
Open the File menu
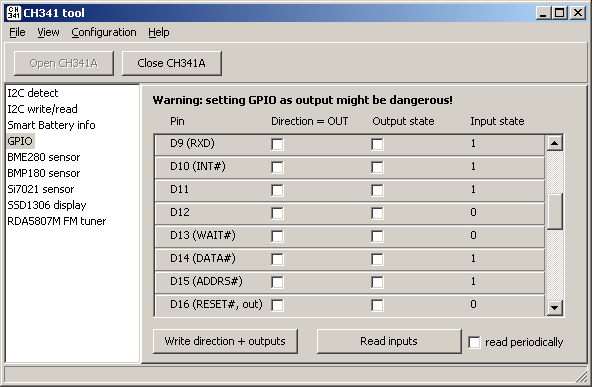[x=17, y=32]
